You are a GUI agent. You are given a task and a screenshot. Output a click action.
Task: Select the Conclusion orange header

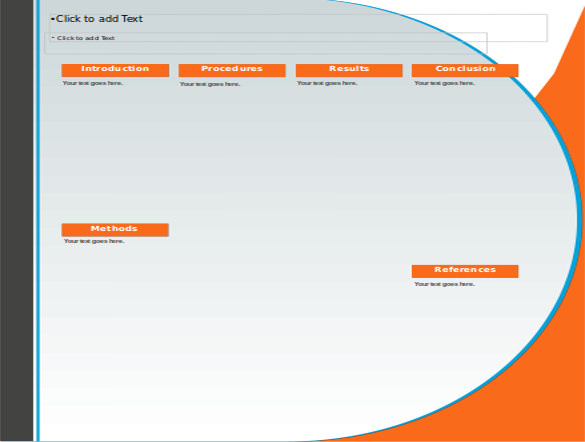(x=465, y=70)
